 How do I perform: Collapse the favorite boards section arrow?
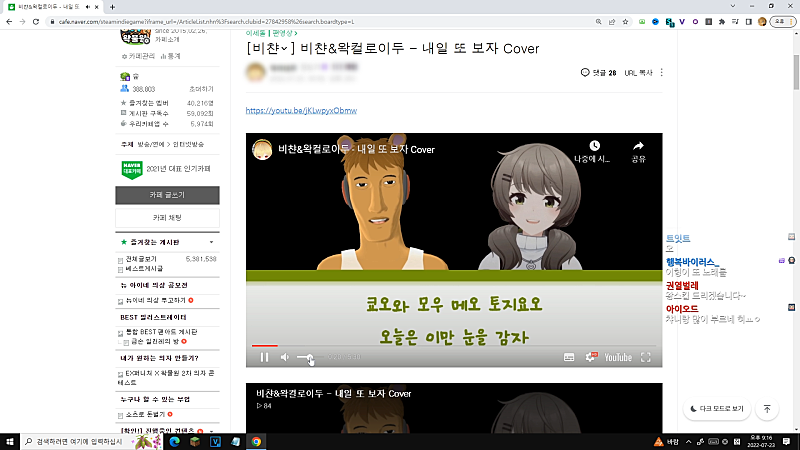point(211,242)
